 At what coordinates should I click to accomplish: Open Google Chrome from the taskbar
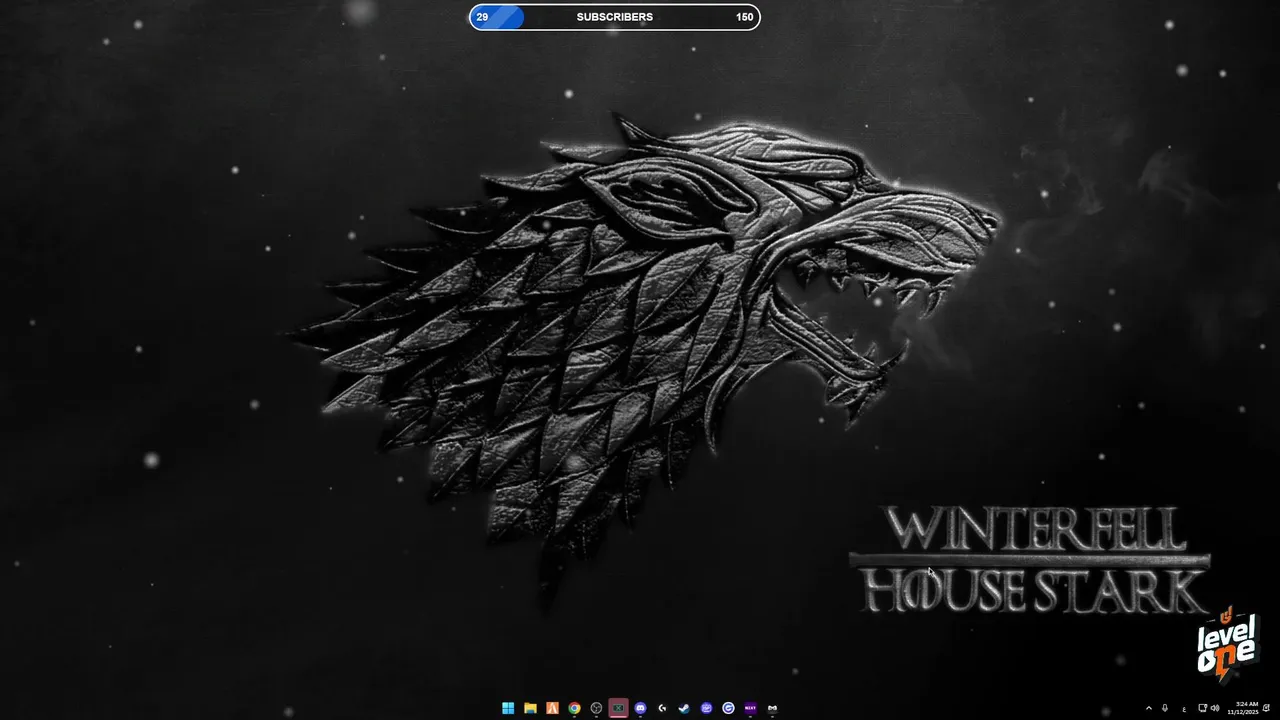click(x=574, y=708)
